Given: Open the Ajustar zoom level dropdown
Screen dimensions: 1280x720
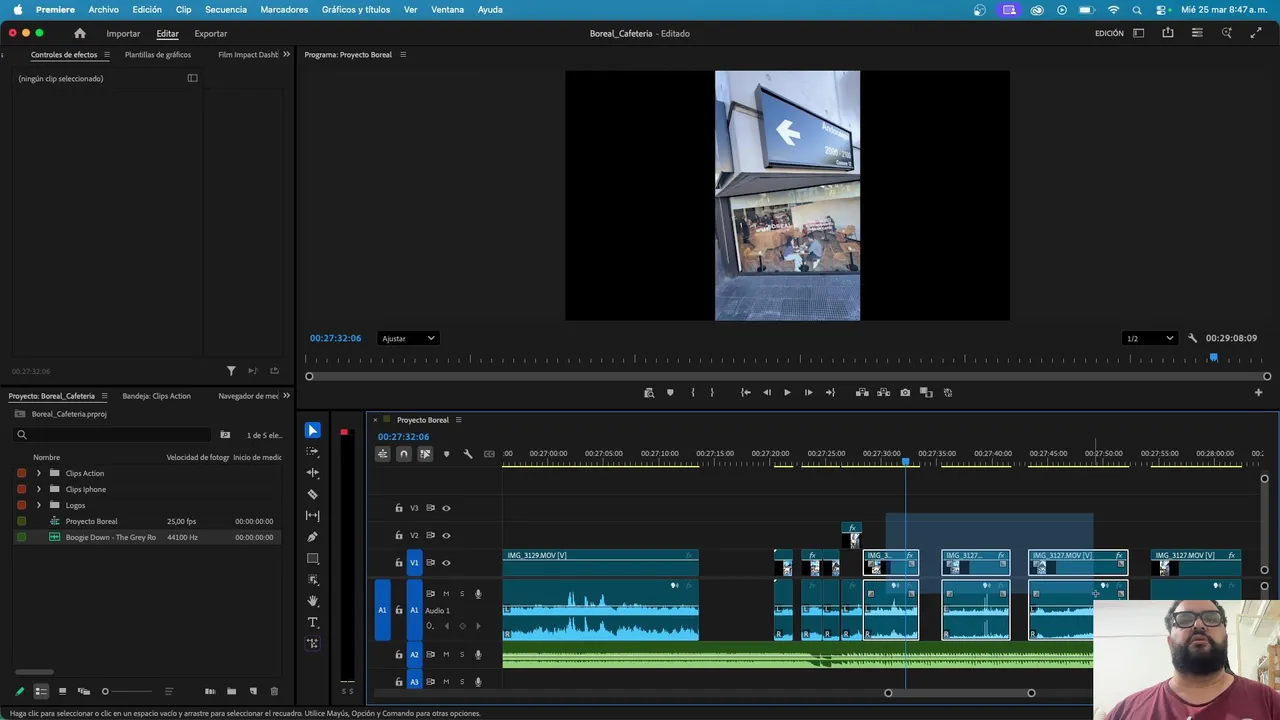Looking at the screenshot, I should (408, 338).
